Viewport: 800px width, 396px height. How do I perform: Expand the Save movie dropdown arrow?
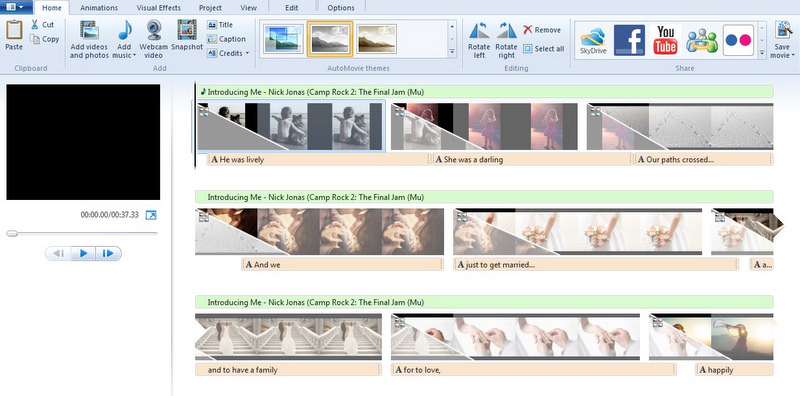point(792,56)
